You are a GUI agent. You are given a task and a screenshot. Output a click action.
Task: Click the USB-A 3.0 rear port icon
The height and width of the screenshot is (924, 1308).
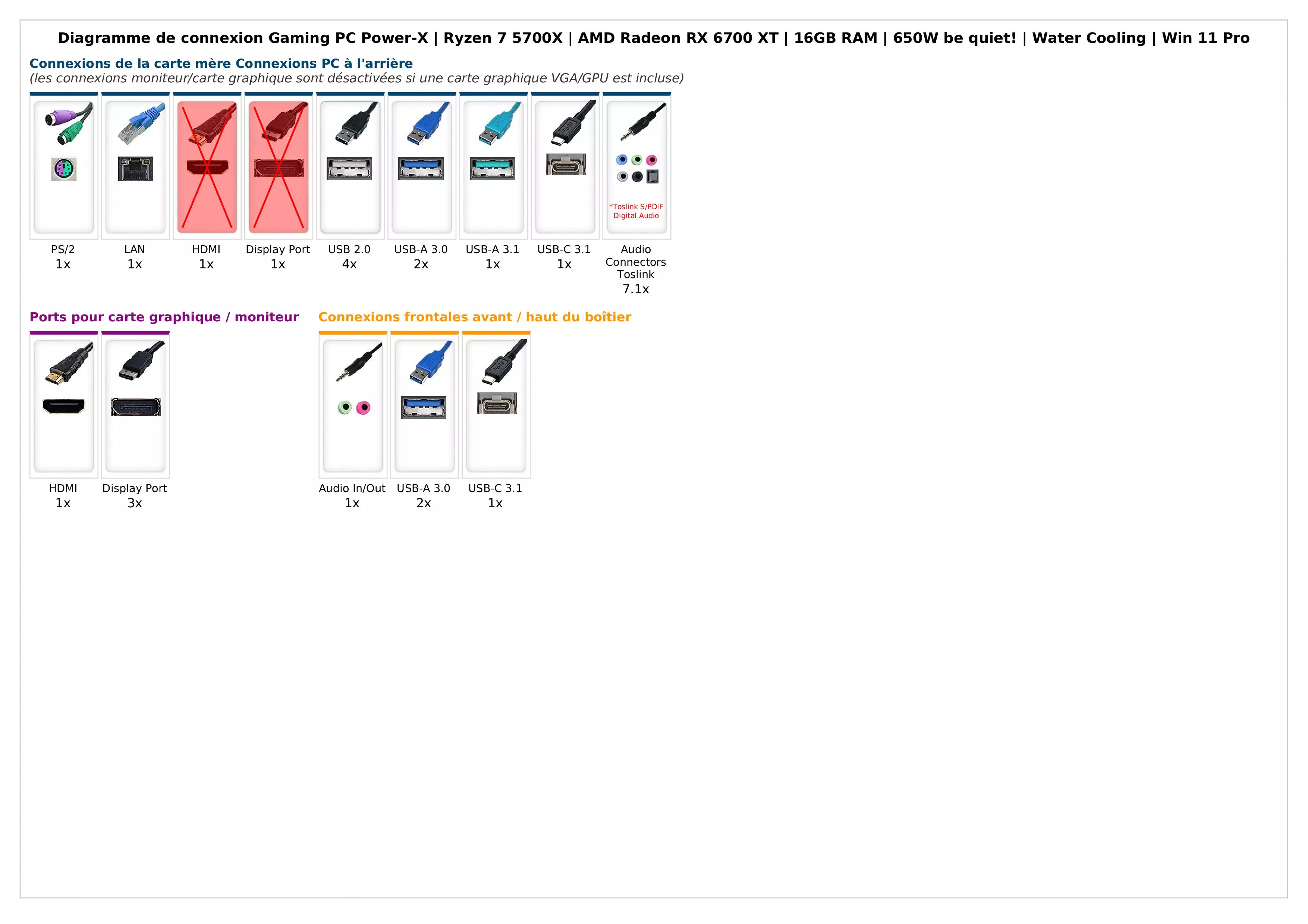click(420, 160)
